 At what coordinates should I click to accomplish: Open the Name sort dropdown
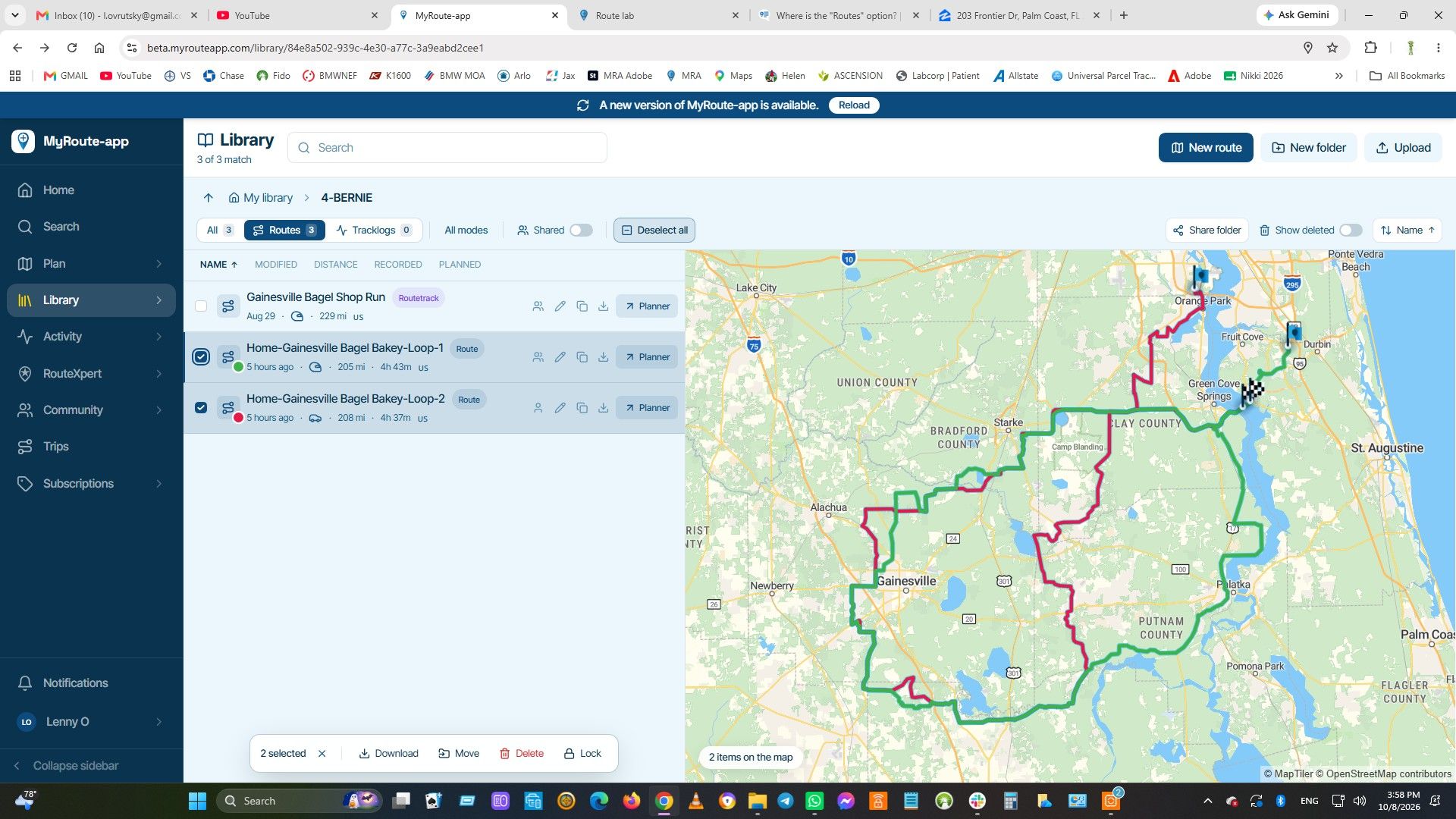point(1407,231)
